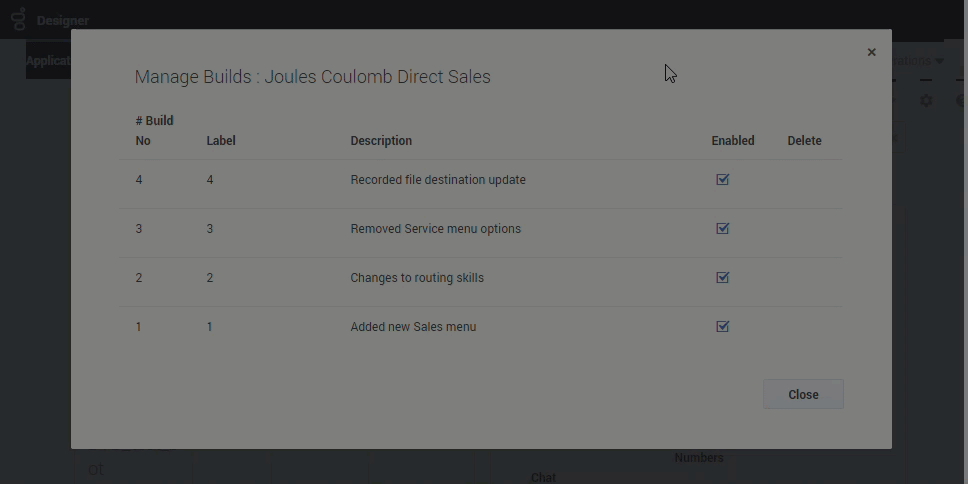The width and height of the screenshot is (968, 484).
Task: Click the Enabled column header
Action: tap(733, 141)
